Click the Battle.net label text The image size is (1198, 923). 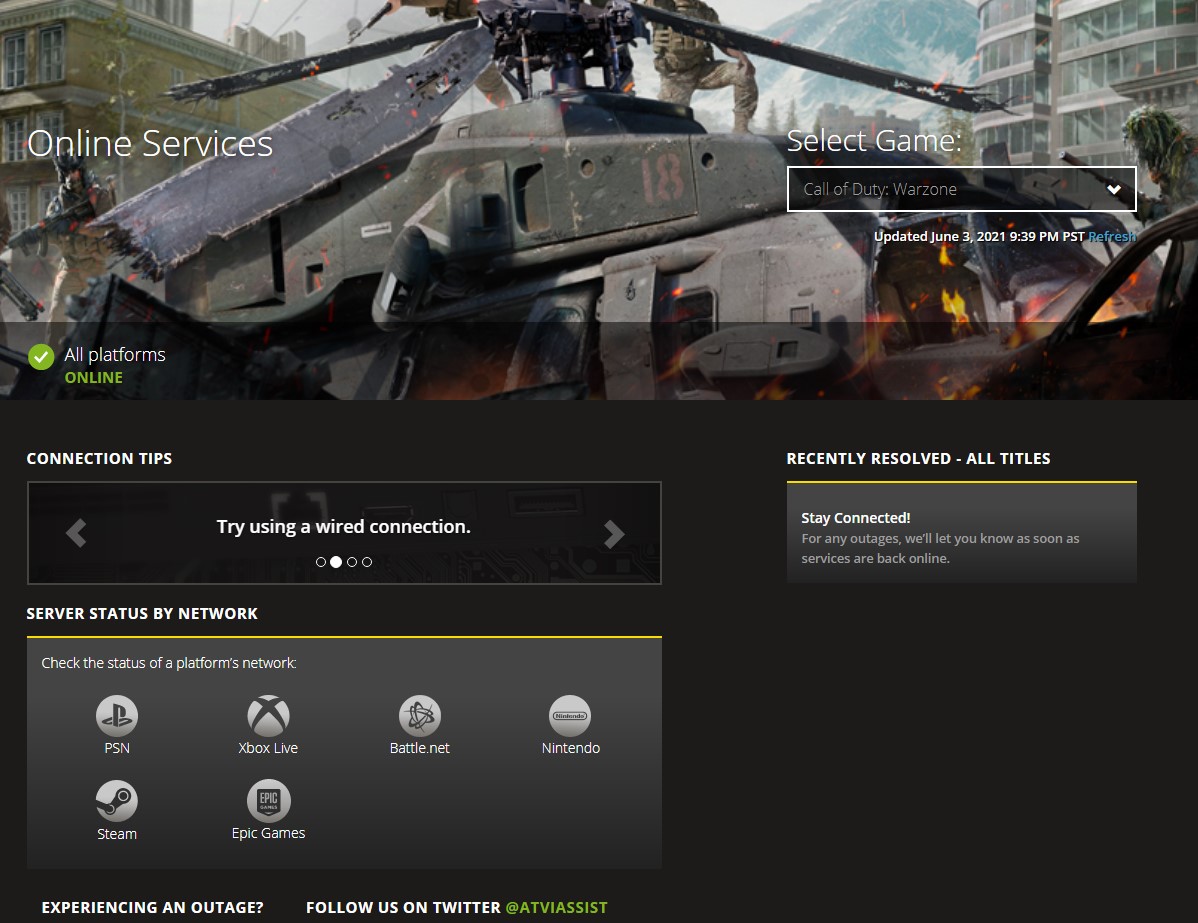(x=419, y=748)
